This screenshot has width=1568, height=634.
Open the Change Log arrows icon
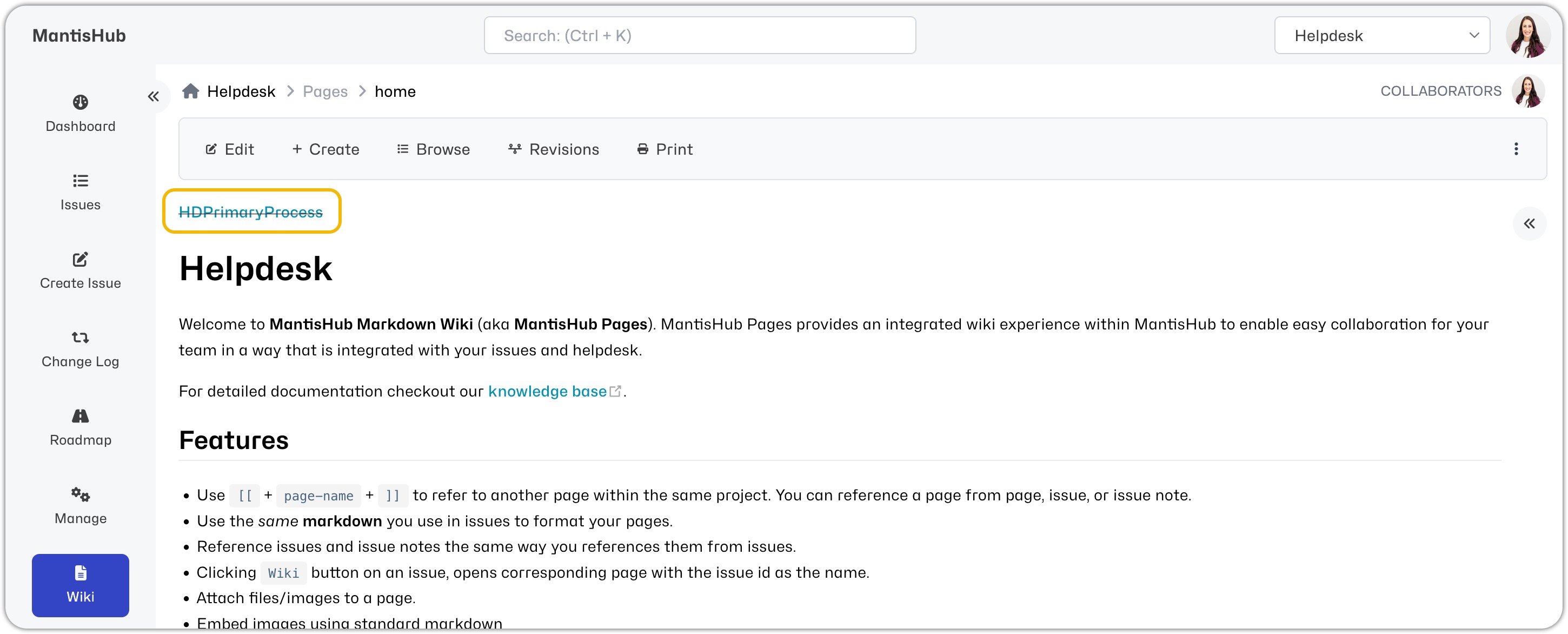[81, 337]
